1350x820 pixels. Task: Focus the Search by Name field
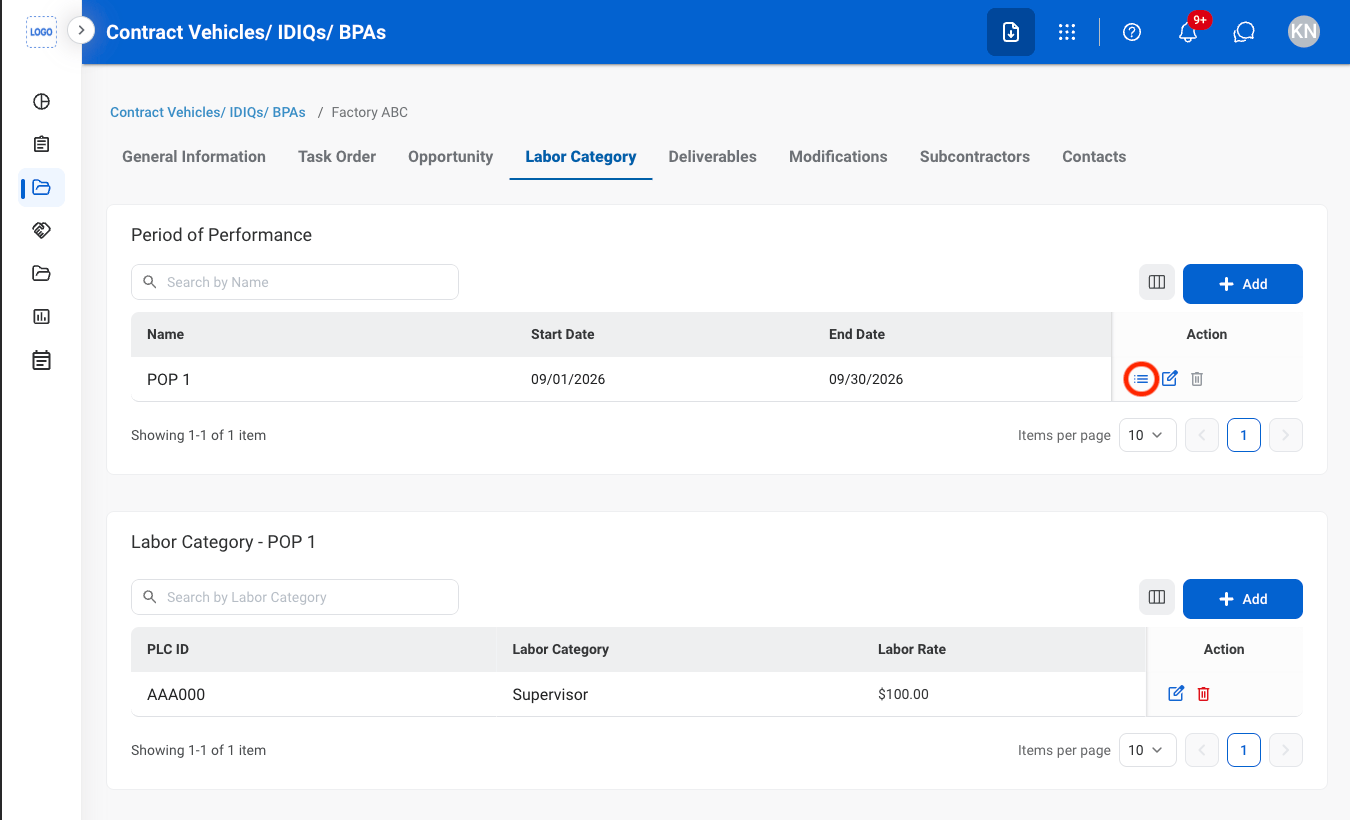coord(295,282)
